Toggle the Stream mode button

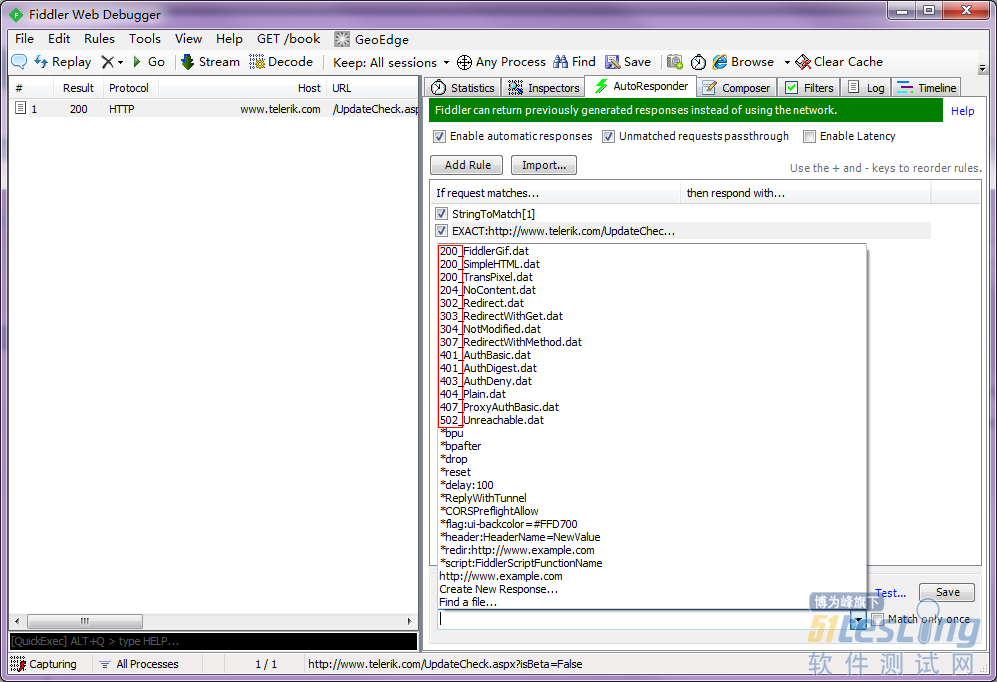tap(210, 62)
